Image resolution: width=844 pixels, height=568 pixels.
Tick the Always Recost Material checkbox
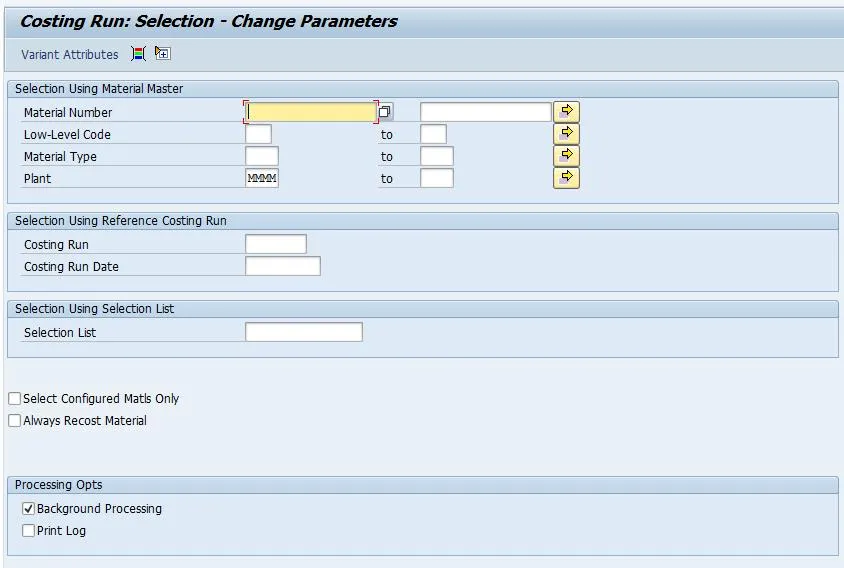tap(15, 420)
